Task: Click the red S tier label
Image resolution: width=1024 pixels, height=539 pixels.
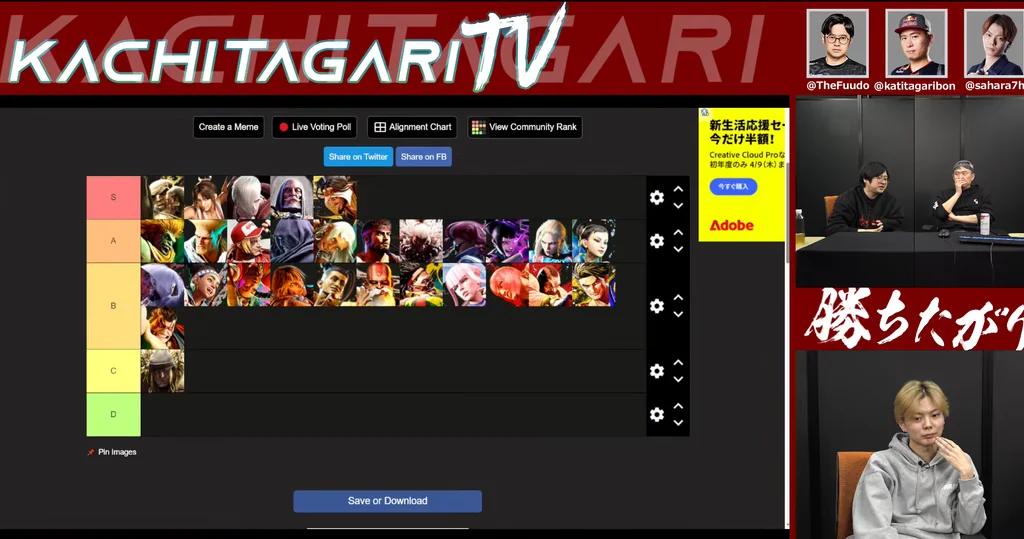Action: coord(114,197)
